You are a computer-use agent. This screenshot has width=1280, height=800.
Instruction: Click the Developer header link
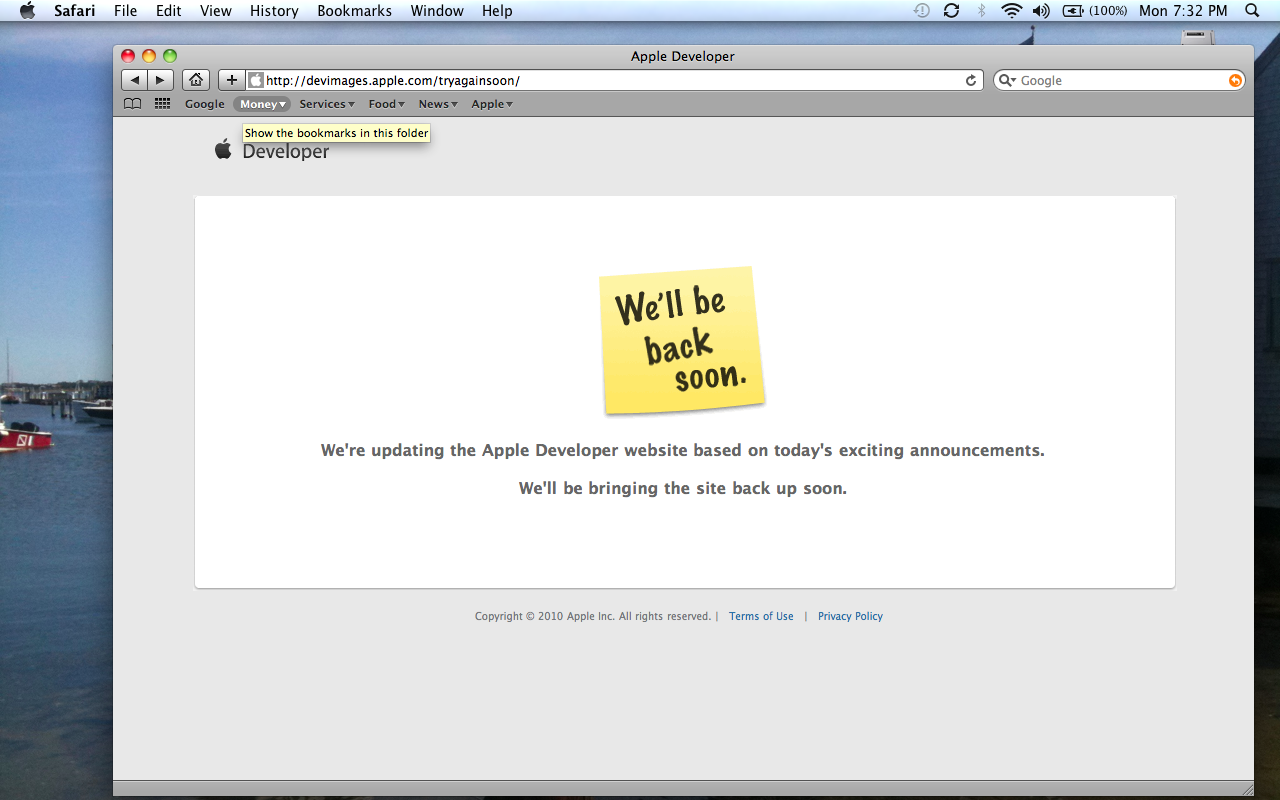[286, 151]
